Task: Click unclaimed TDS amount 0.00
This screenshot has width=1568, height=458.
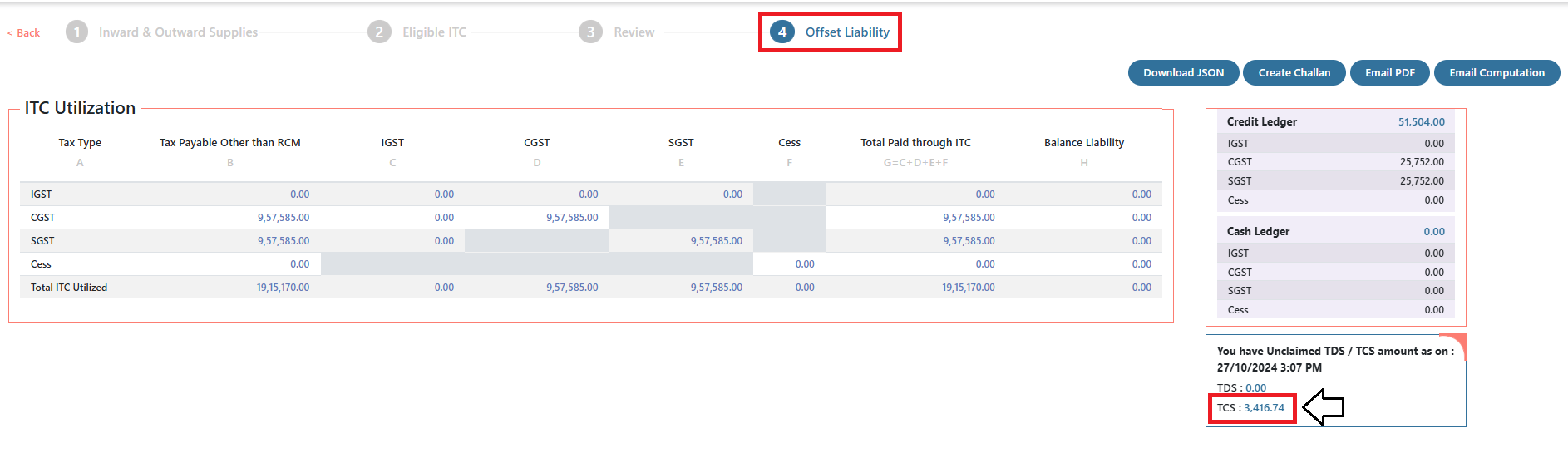Action: click(1255, 388)
